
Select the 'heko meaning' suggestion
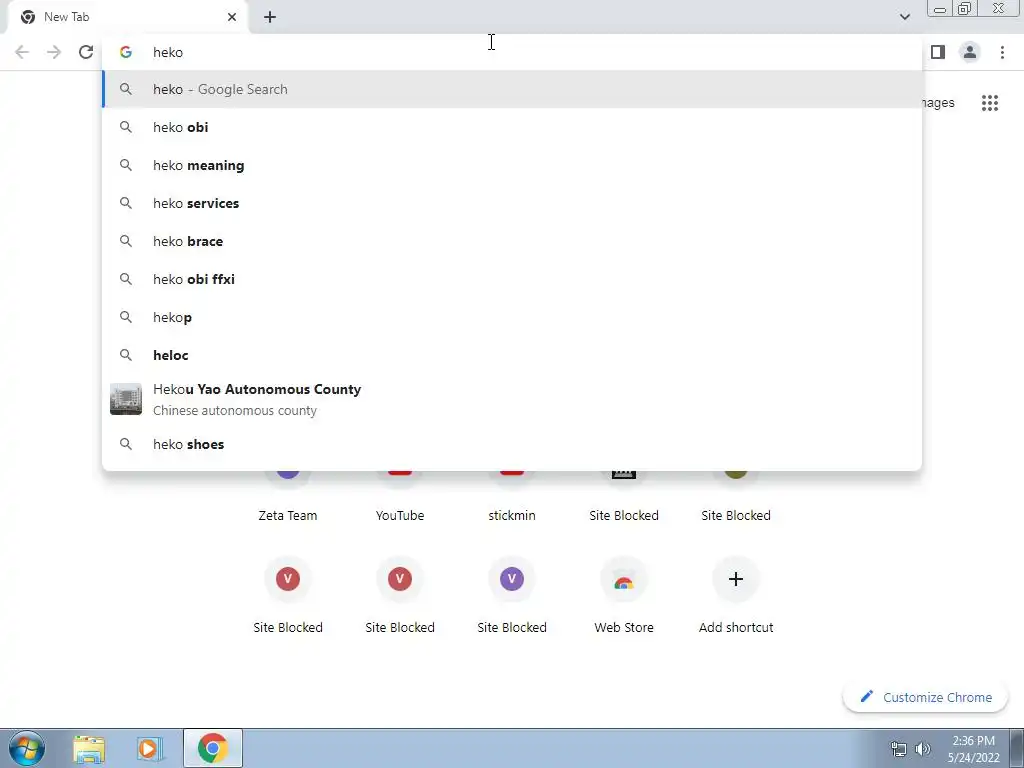(x=513, y=165)
